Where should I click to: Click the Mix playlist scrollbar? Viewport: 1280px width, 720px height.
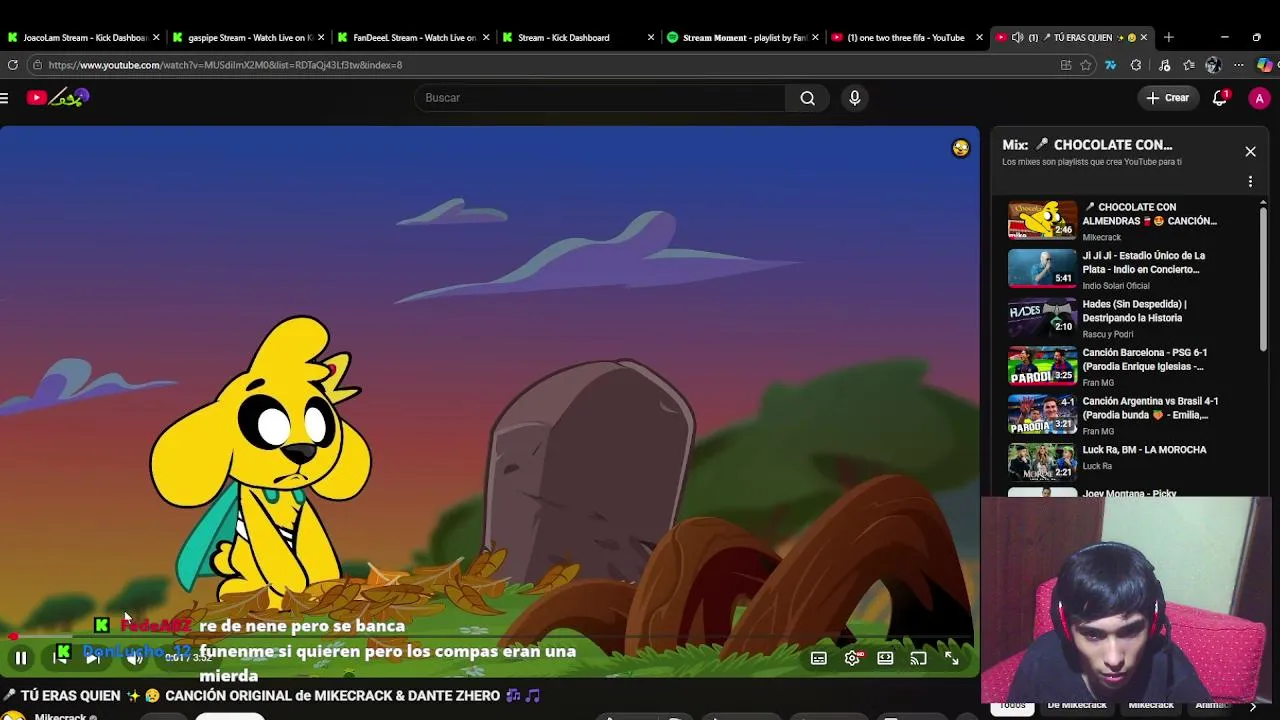coord(1262,280)
